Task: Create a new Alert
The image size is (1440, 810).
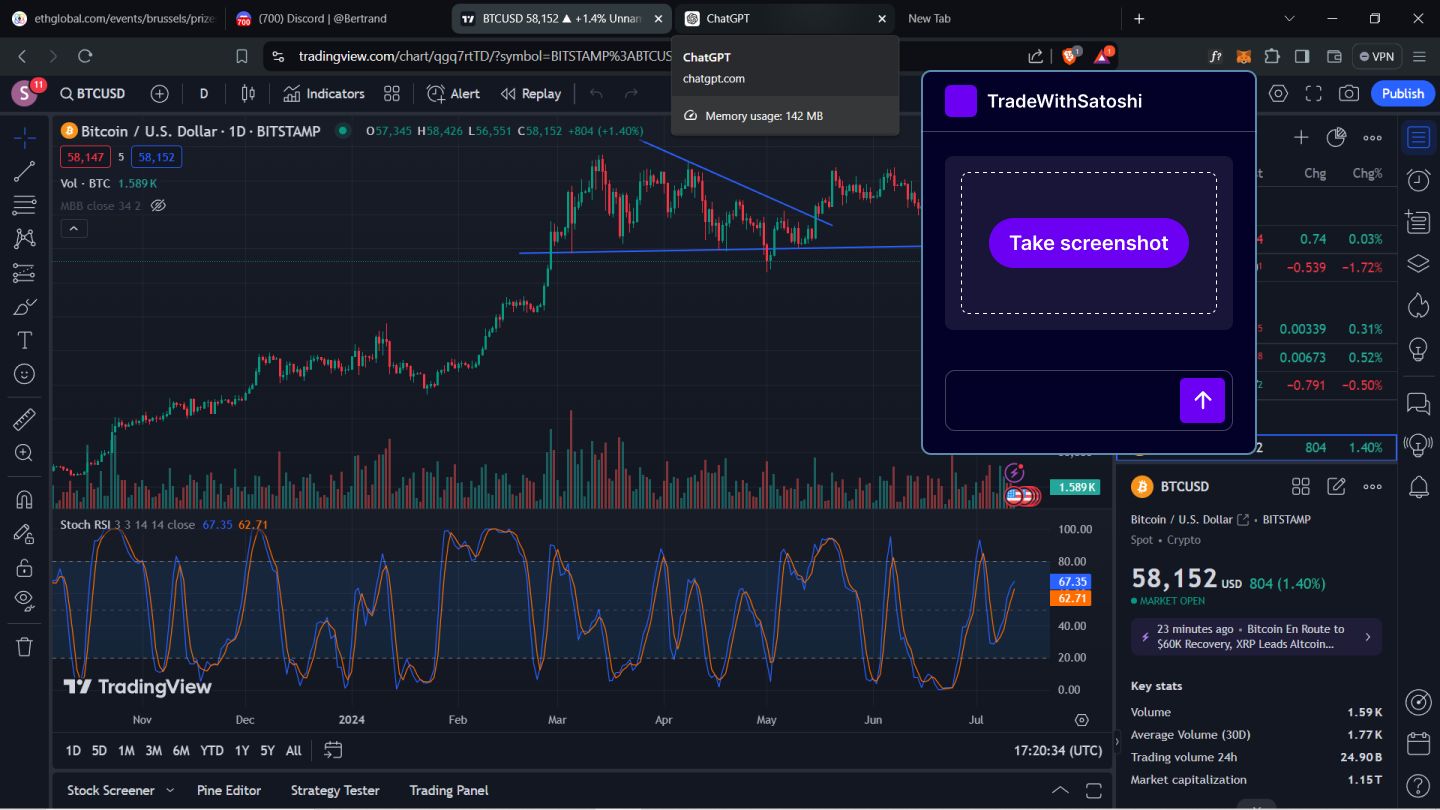Action: [x=453, y=93]
